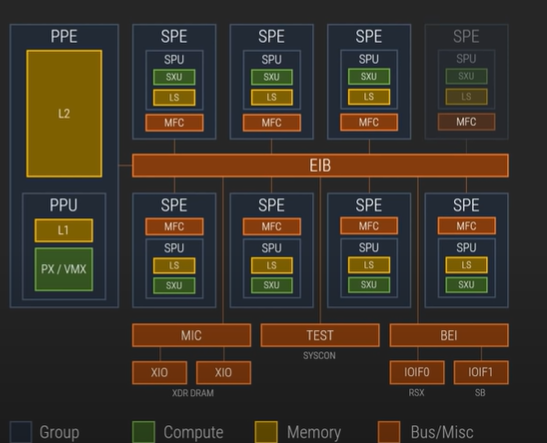Click the orange Bus/Misc legend swatch
This screenshot has height=443, width=547.
point(389,432)
